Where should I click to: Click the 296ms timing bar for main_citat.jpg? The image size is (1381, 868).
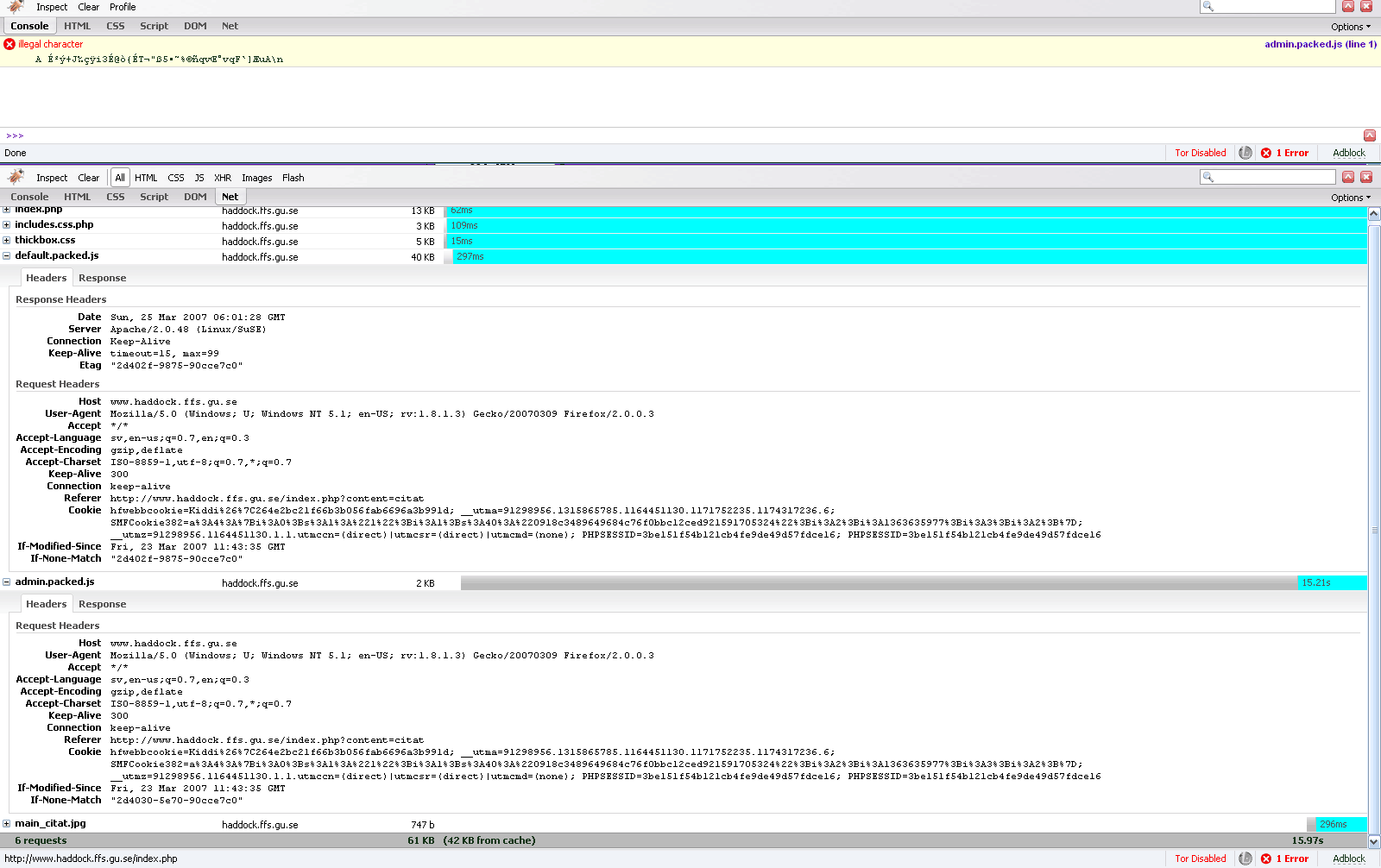(x=1341, y=824)
